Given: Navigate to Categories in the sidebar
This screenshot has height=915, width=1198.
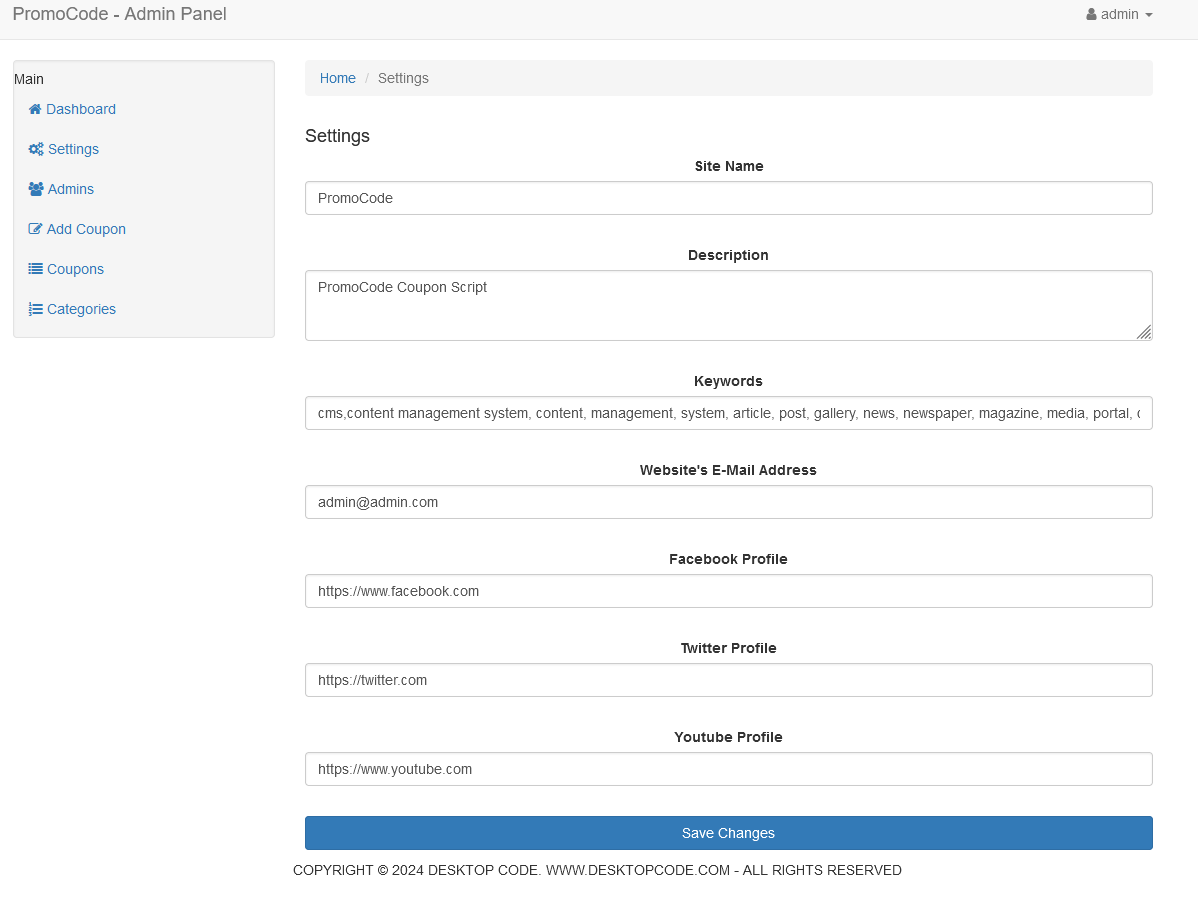Looking at the screenshot, I should click(x=81, y=309).
